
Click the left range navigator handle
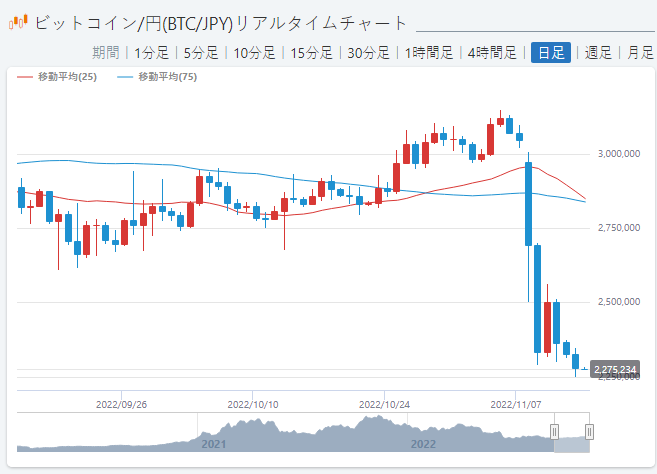554,432
